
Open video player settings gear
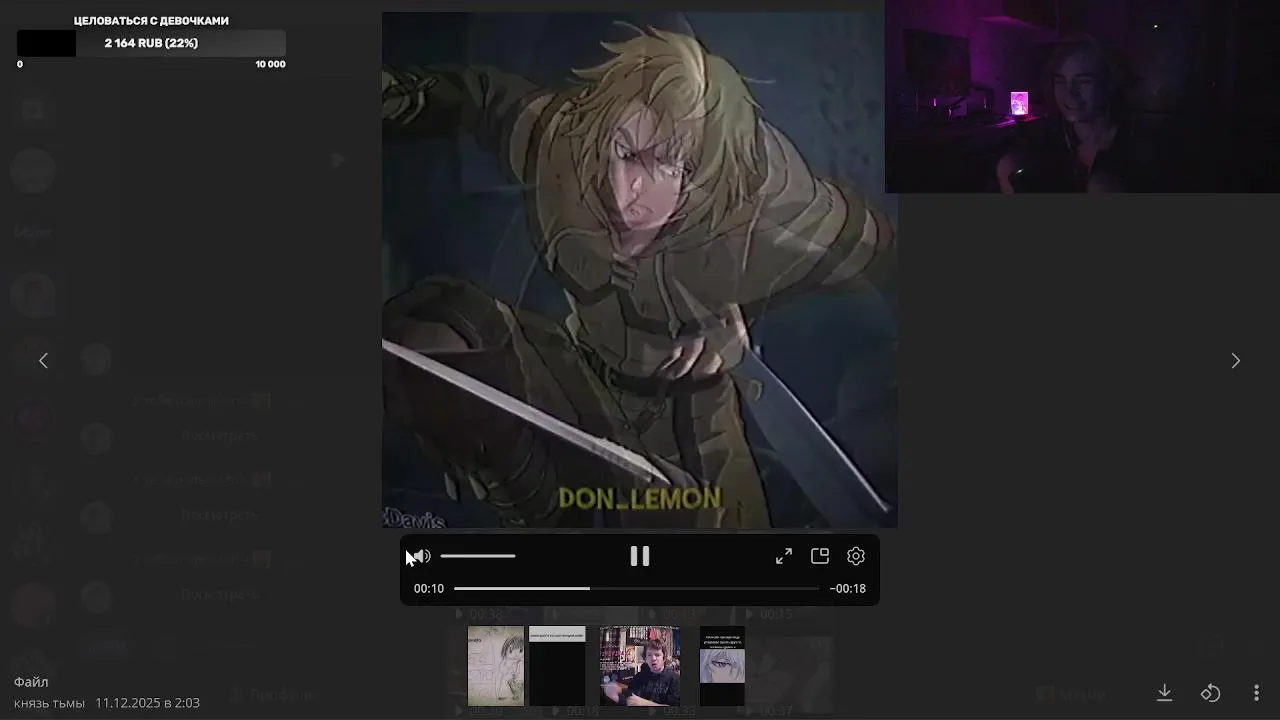[856, 556]
